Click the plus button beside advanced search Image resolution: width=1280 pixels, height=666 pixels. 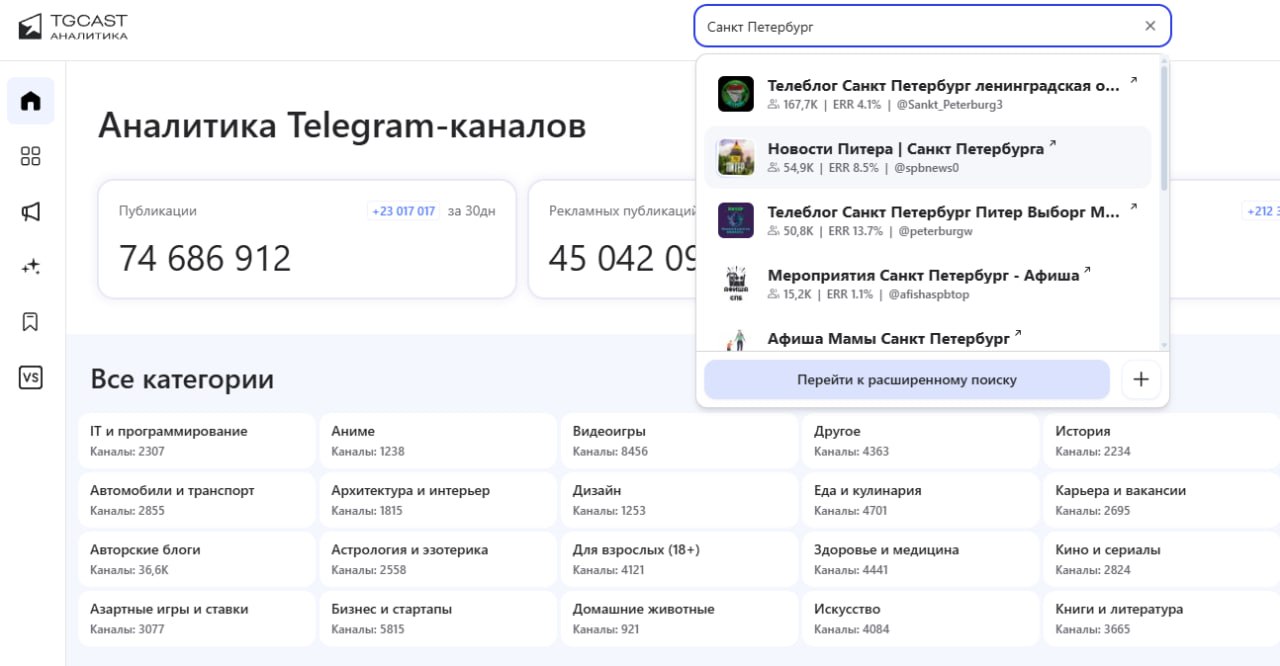[1141, 380]
